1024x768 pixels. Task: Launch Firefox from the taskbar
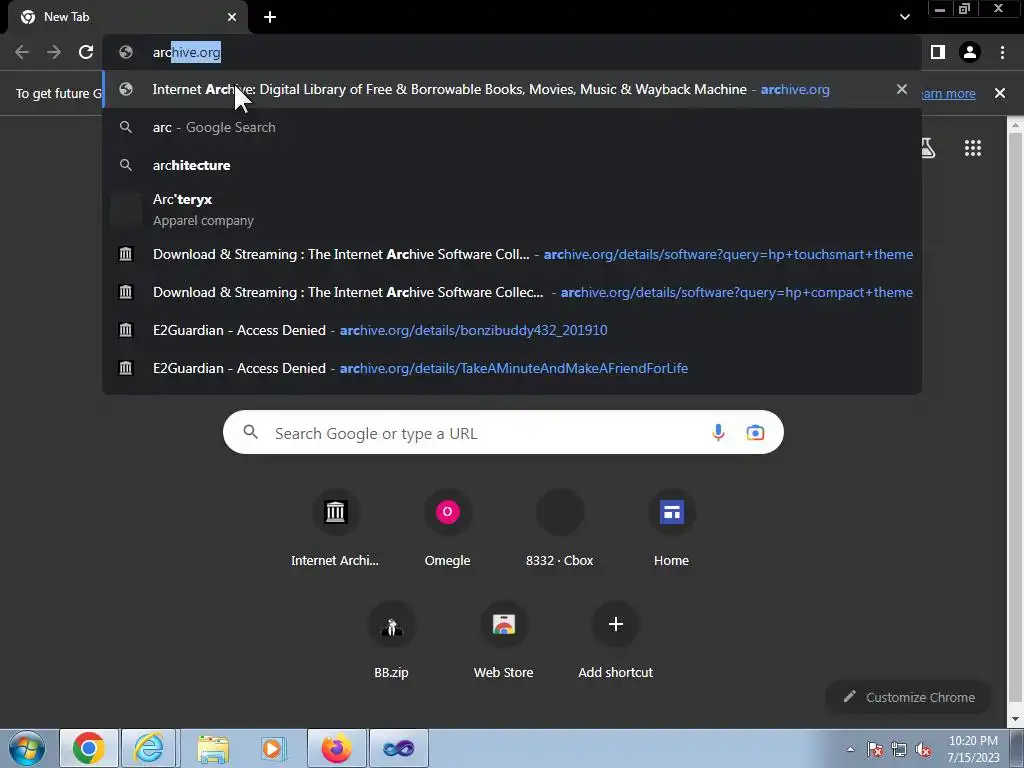pos(336,748)
